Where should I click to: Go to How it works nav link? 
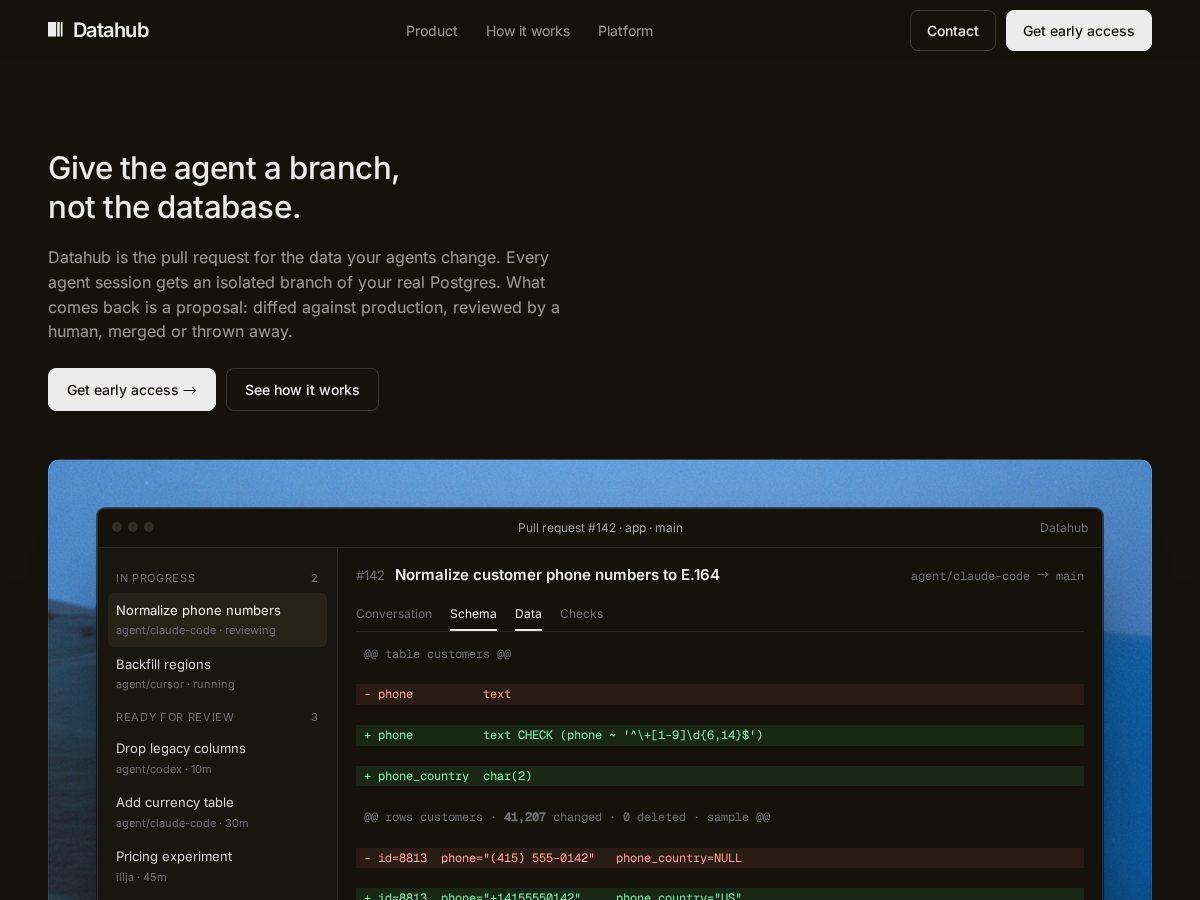(528, 31)
